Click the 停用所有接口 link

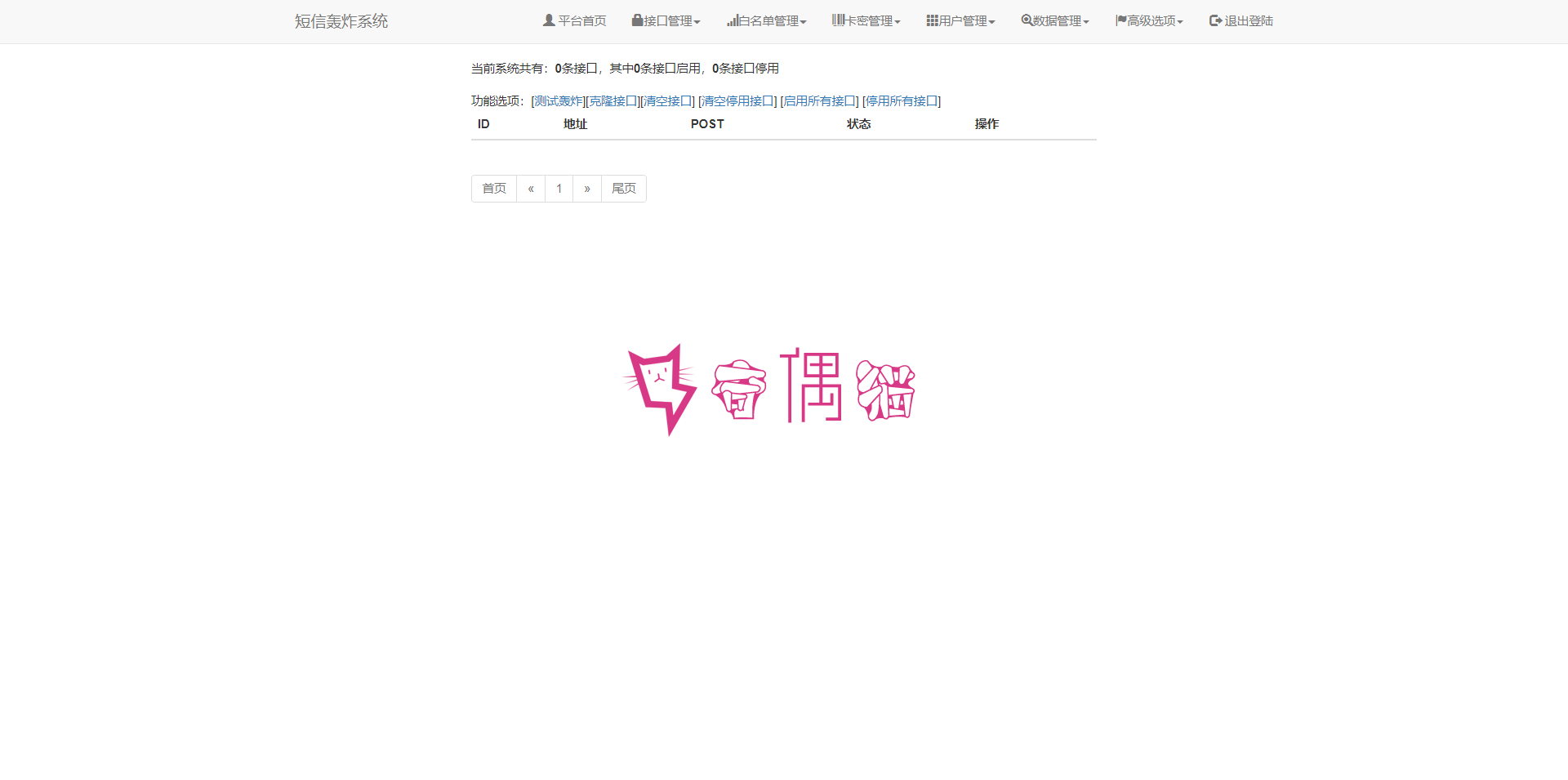click(x=902, y=101)
